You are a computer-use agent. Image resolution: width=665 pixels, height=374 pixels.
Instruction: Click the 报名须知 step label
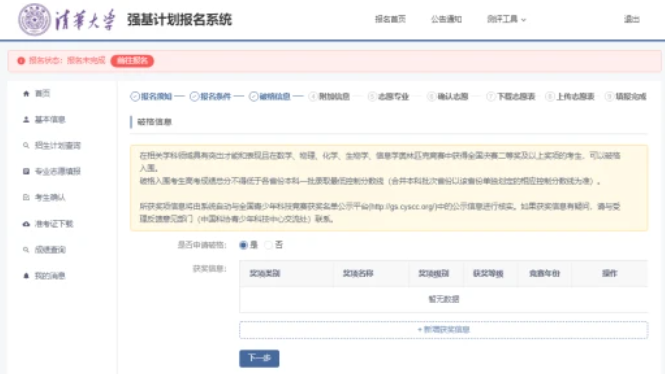click(x=156, y=97)
